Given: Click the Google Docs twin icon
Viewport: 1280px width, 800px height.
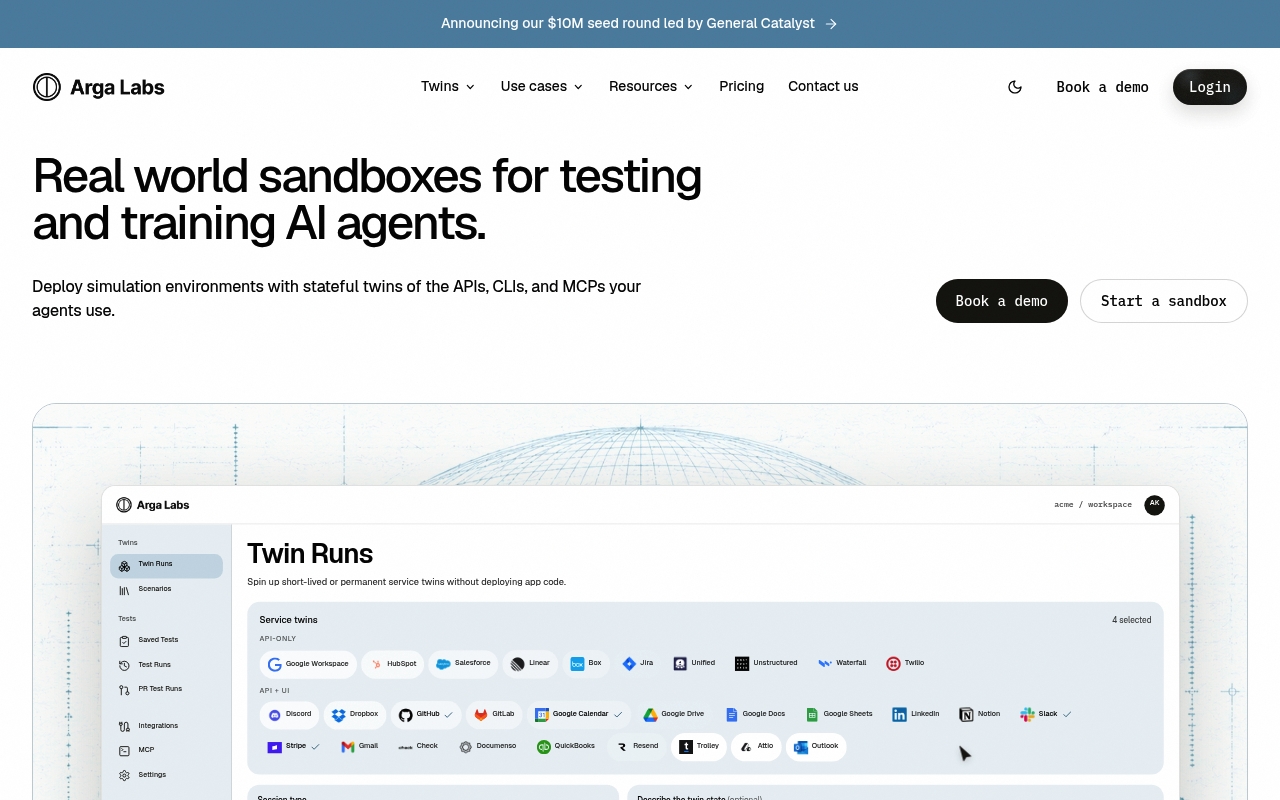Looking at the screenshot, I should point(732,715).
